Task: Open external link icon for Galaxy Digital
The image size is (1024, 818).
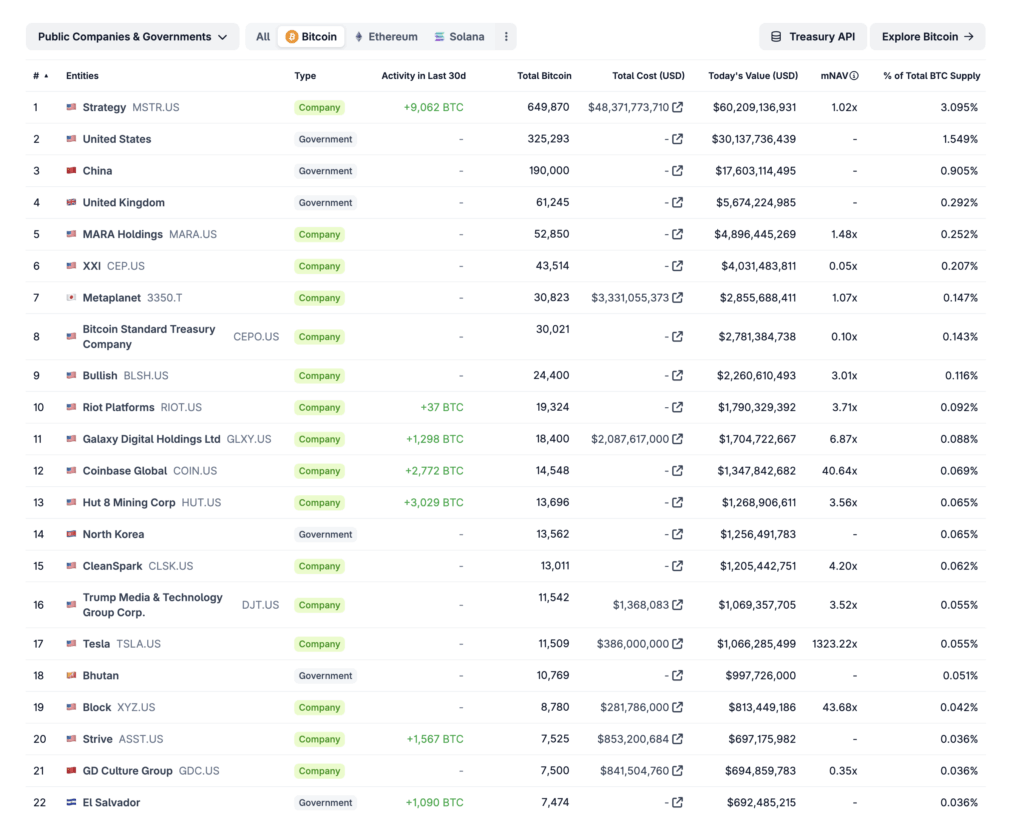Action: (x=678, y=439)
